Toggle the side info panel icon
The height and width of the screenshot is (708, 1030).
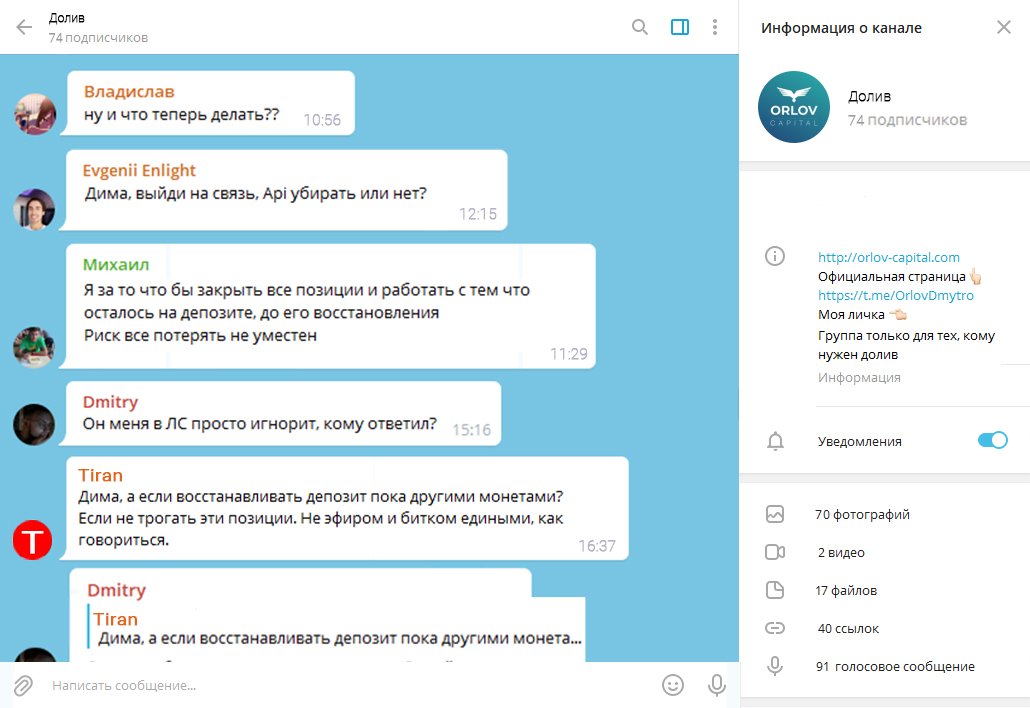tap(680, 27)
